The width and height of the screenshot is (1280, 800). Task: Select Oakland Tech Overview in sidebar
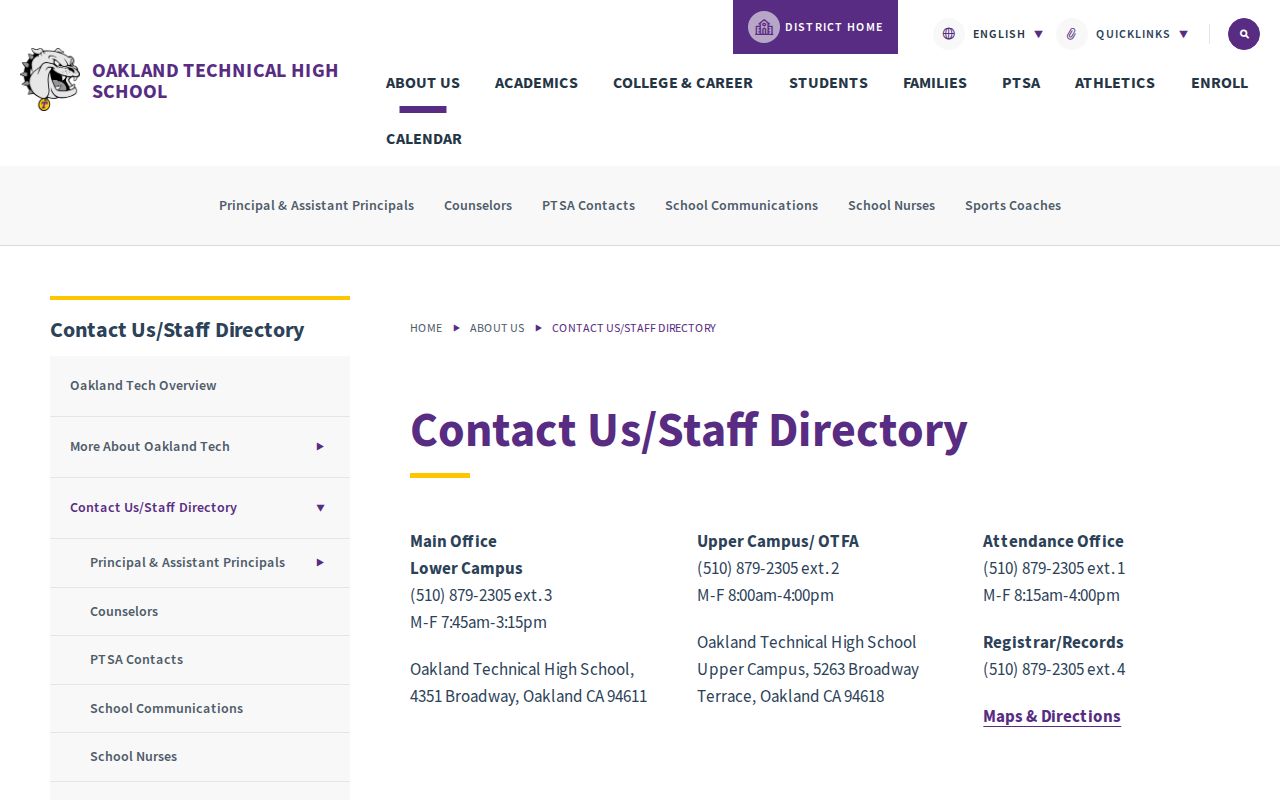(200, 386)
